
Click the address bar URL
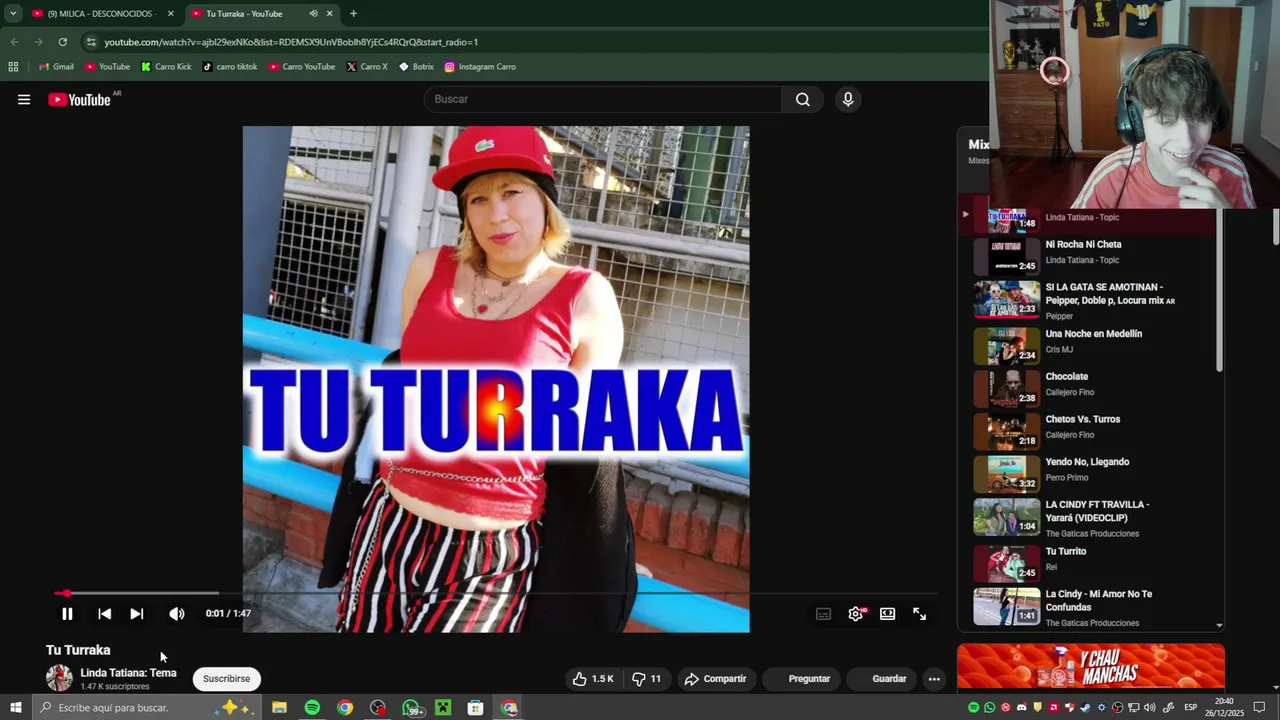click(291, 42)
